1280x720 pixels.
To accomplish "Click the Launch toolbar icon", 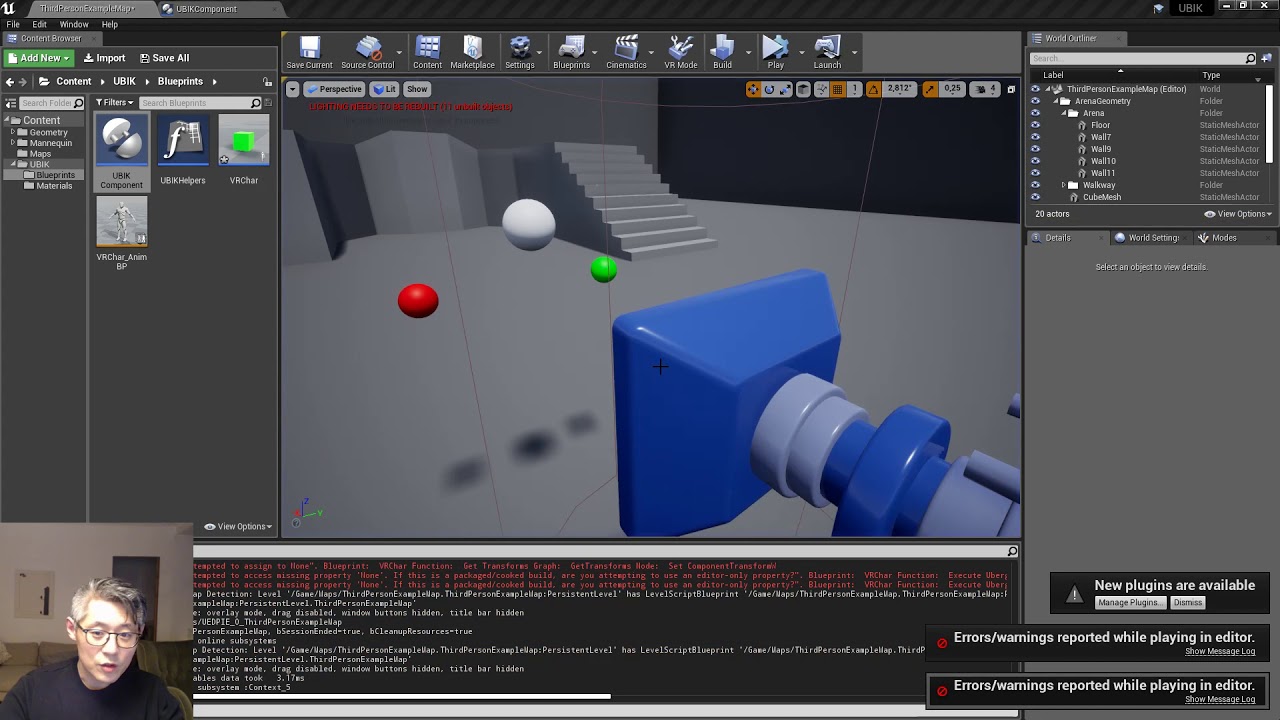I will click(x=827, y=53).
